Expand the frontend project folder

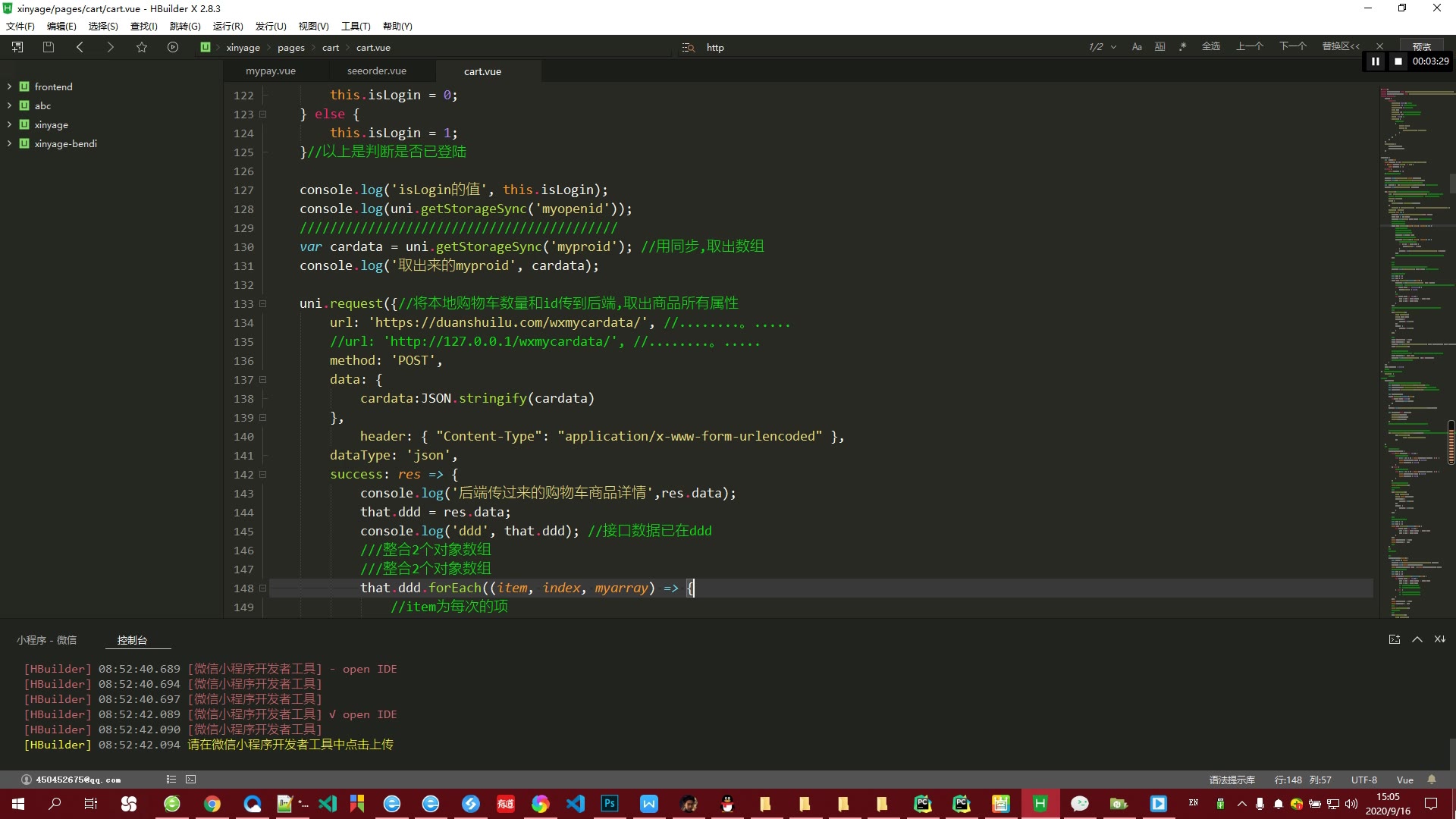(x=9, y=86)
